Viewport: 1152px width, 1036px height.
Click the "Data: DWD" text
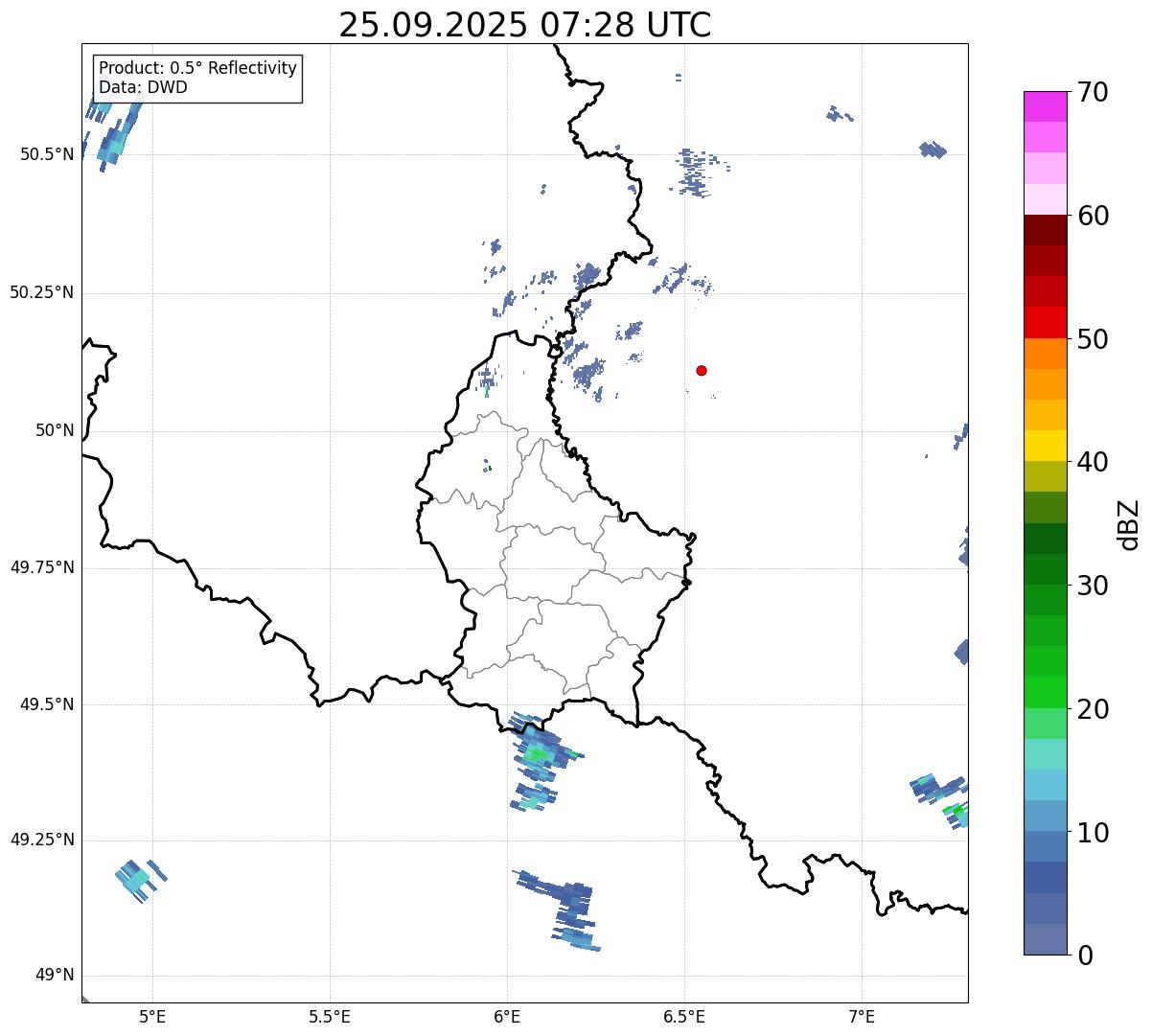144,87
